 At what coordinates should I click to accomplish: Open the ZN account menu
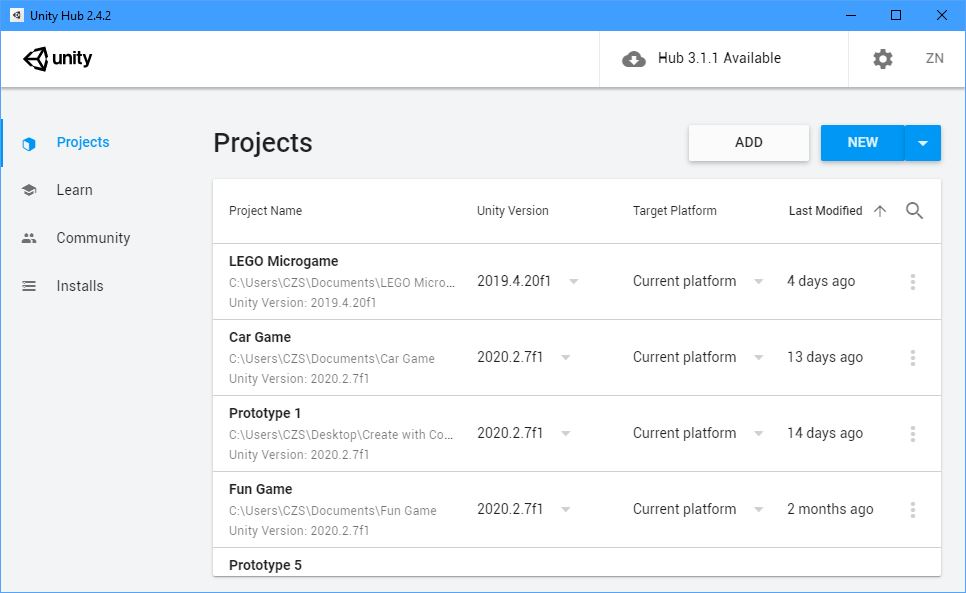pyautogui.click(x=934, y=59)
